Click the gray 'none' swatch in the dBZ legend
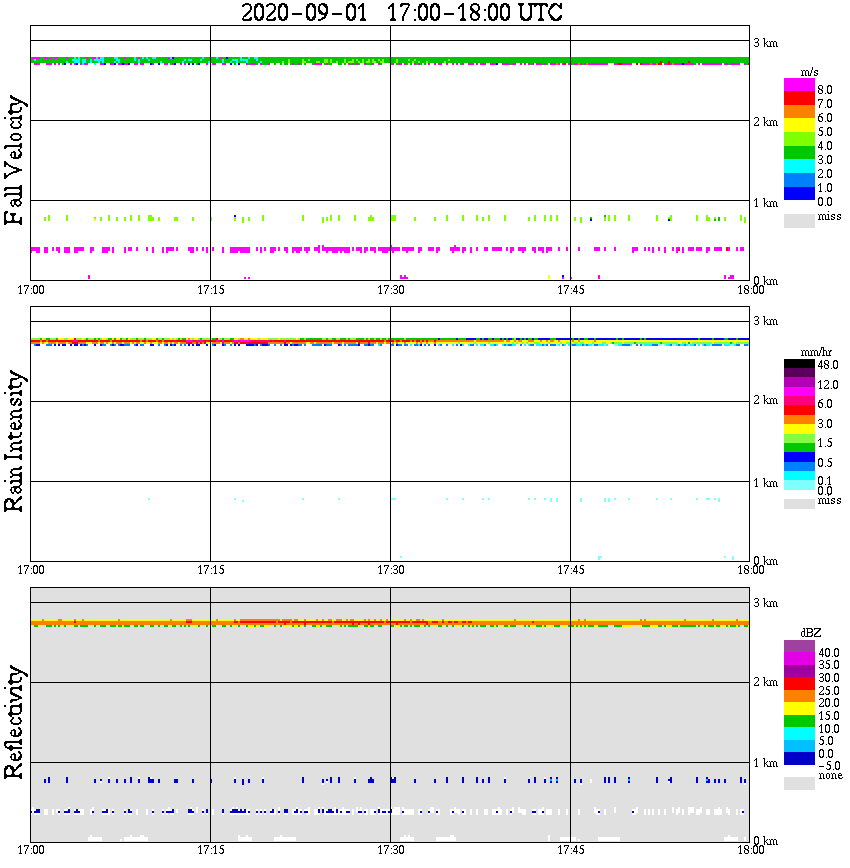 pyautogui.click(x=799, y=783)
